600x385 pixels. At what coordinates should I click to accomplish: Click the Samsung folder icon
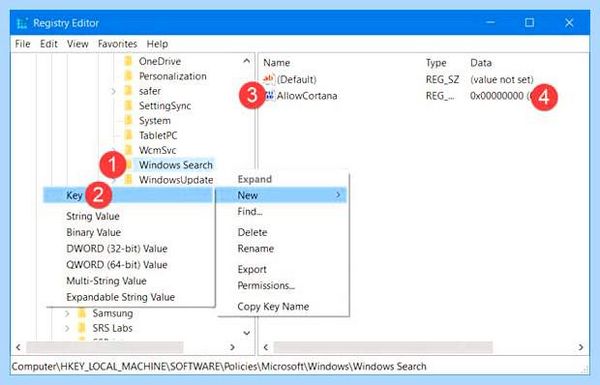pyautogui.click(x=82, y=313)
